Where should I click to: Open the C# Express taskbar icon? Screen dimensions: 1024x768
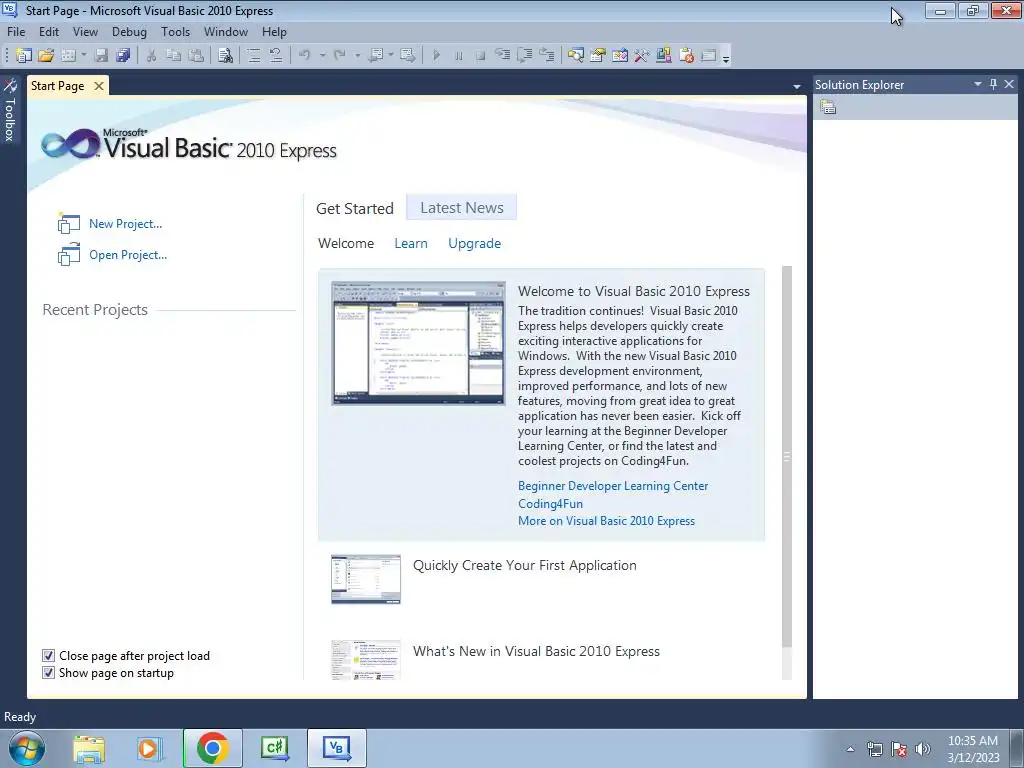click(274, 748)
